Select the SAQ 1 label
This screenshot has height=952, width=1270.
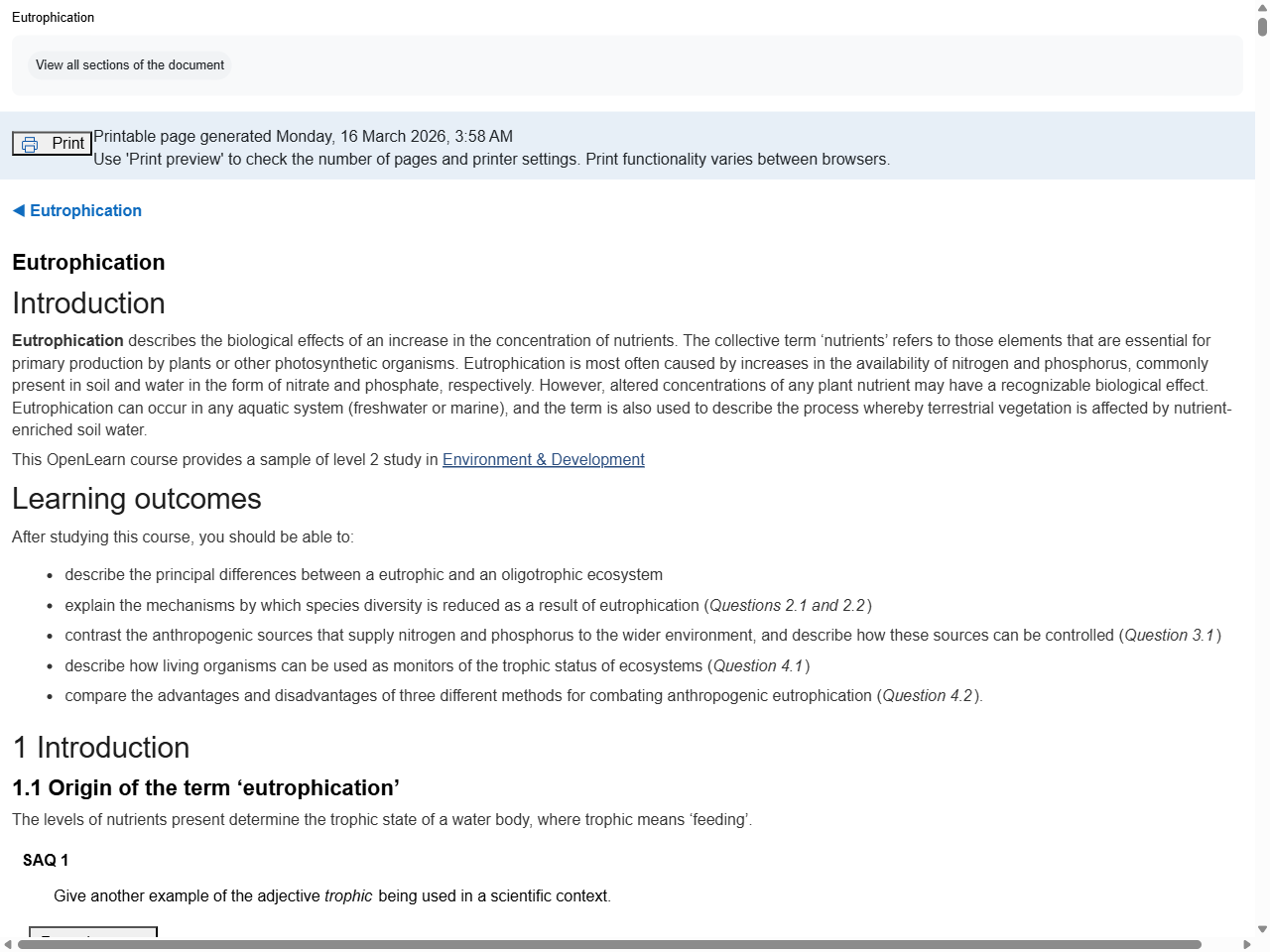point(46,860)
